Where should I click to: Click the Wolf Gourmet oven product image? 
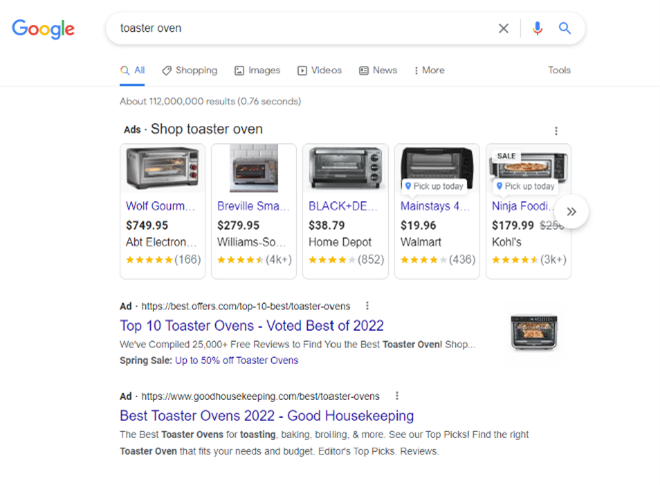162,168
